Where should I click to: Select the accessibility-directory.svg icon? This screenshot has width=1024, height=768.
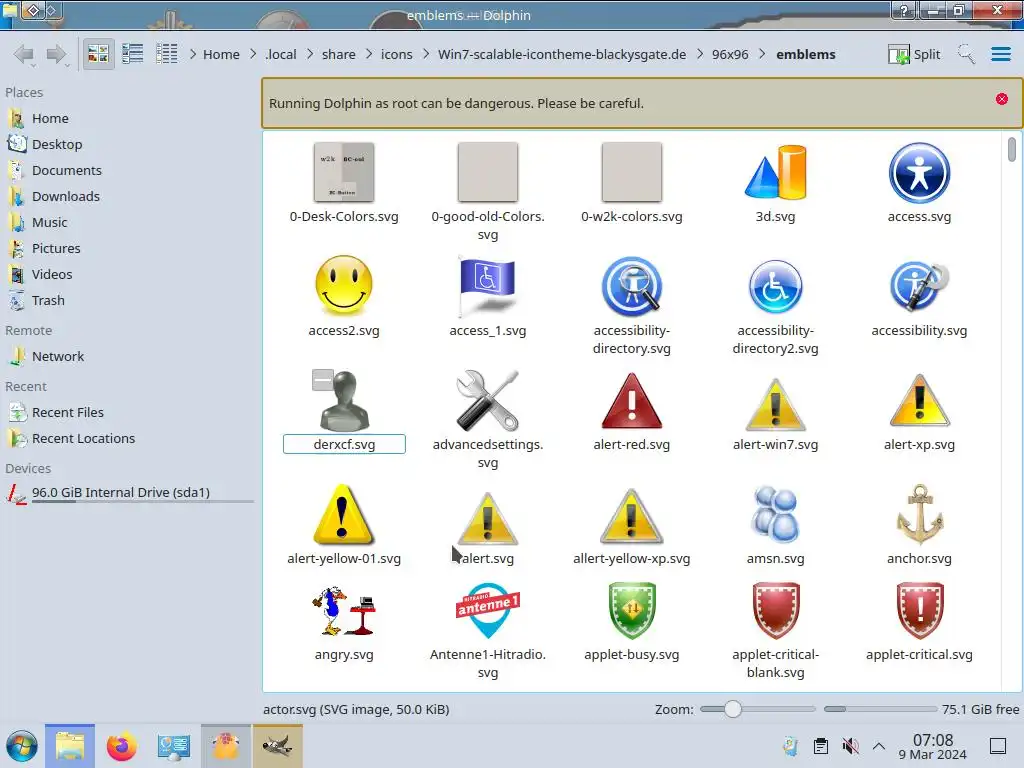(x=632, y=285)
